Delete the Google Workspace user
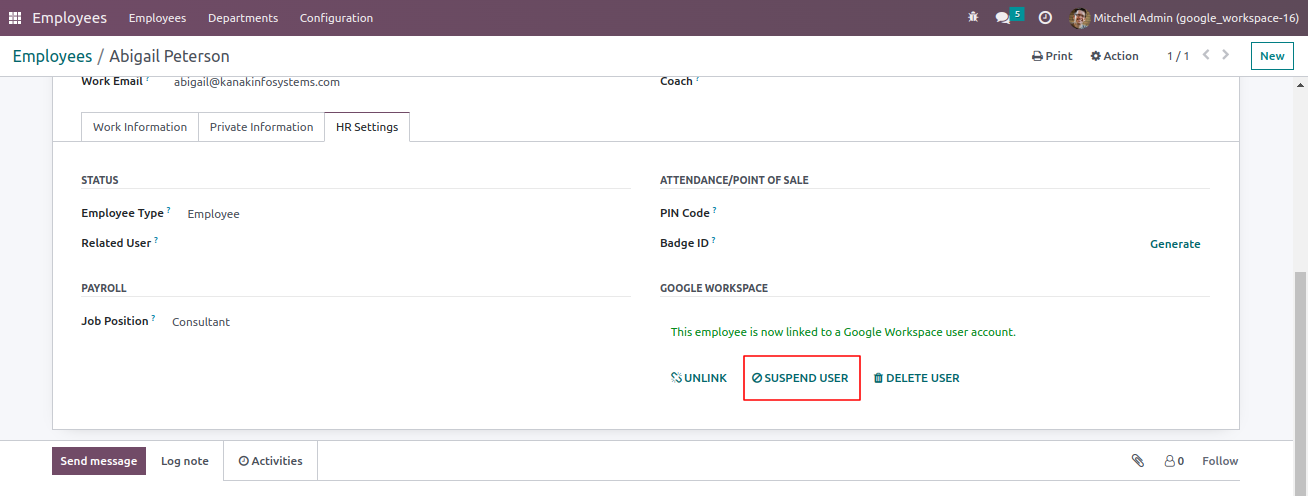Screen dimensions: 1308x496 (916, 378)
